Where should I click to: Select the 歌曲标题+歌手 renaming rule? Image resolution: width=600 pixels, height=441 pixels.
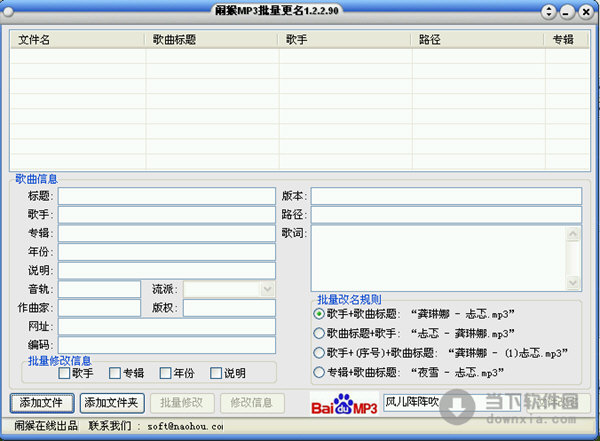(x=319, y=333)
